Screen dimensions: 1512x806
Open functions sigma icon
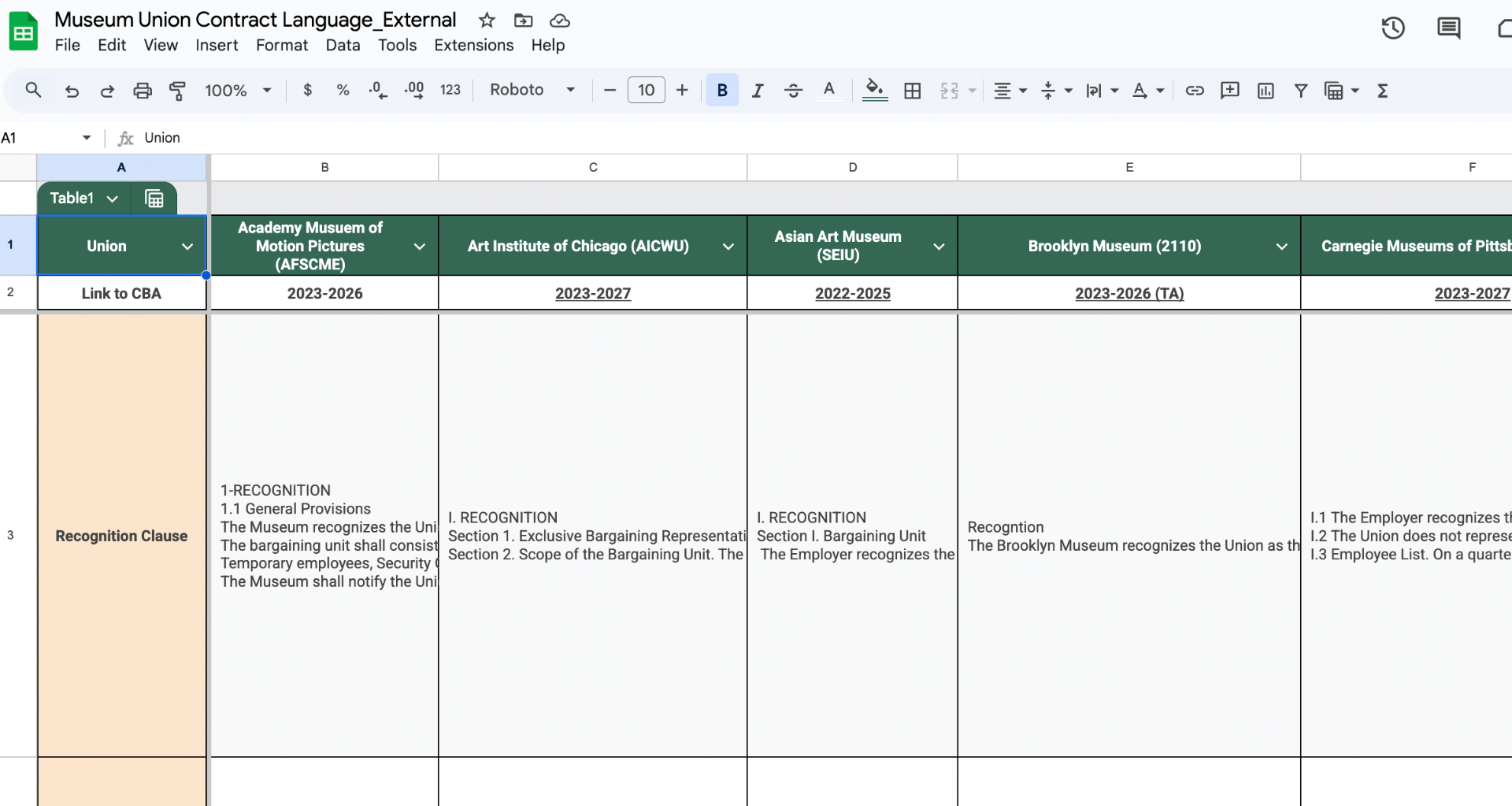pos(1383,91)
